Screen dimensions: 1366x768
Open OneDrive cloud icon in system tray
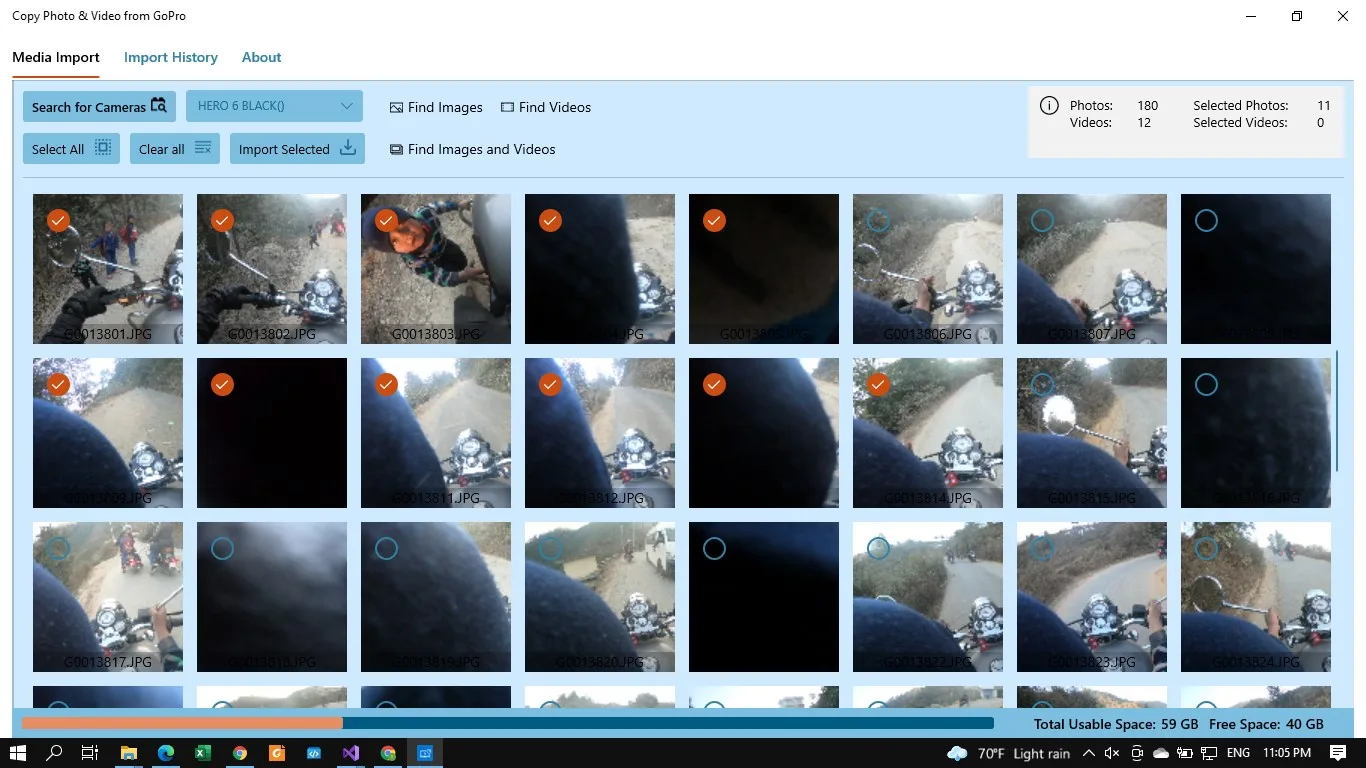click(1161, 753)
